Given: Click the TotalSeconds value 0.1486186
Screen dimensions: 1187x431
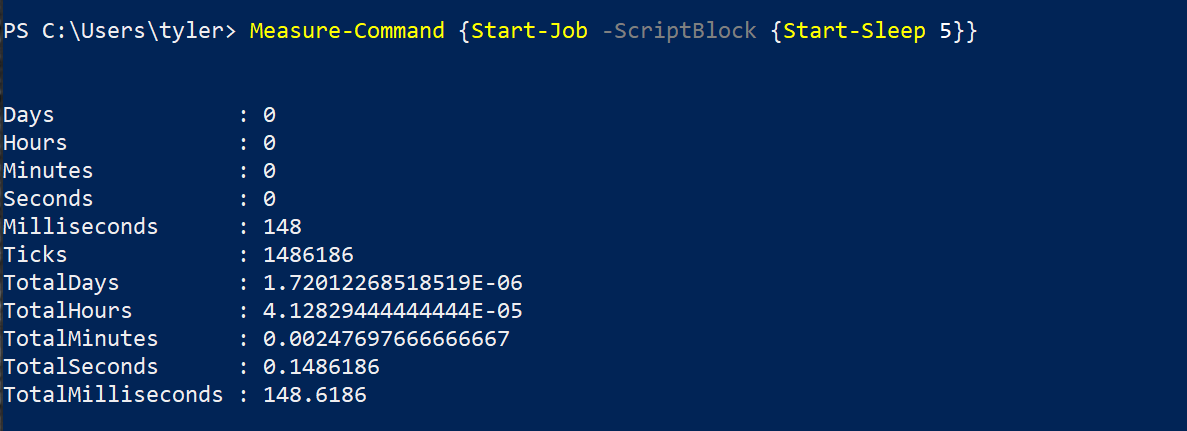Looking at the screenshot, I should (x=321, y=367).
